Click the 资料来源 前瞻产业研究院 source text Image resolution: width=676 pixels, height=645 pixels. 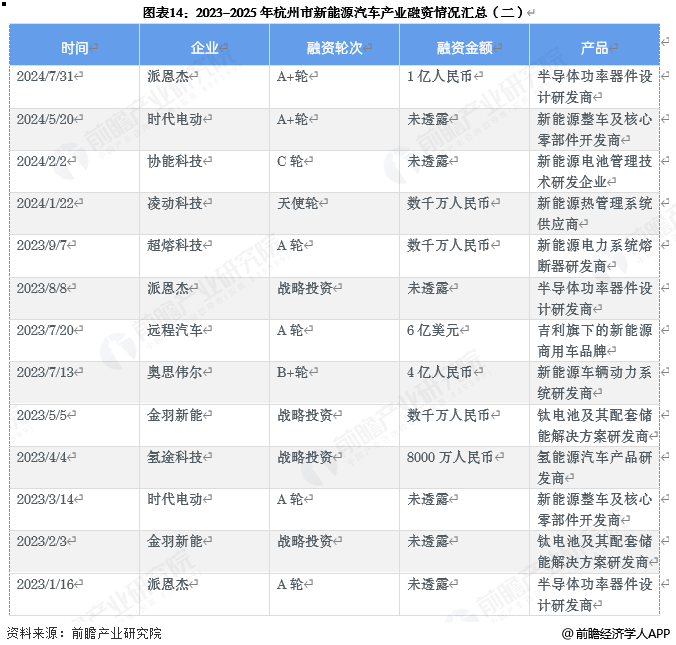tap(83, 633)
